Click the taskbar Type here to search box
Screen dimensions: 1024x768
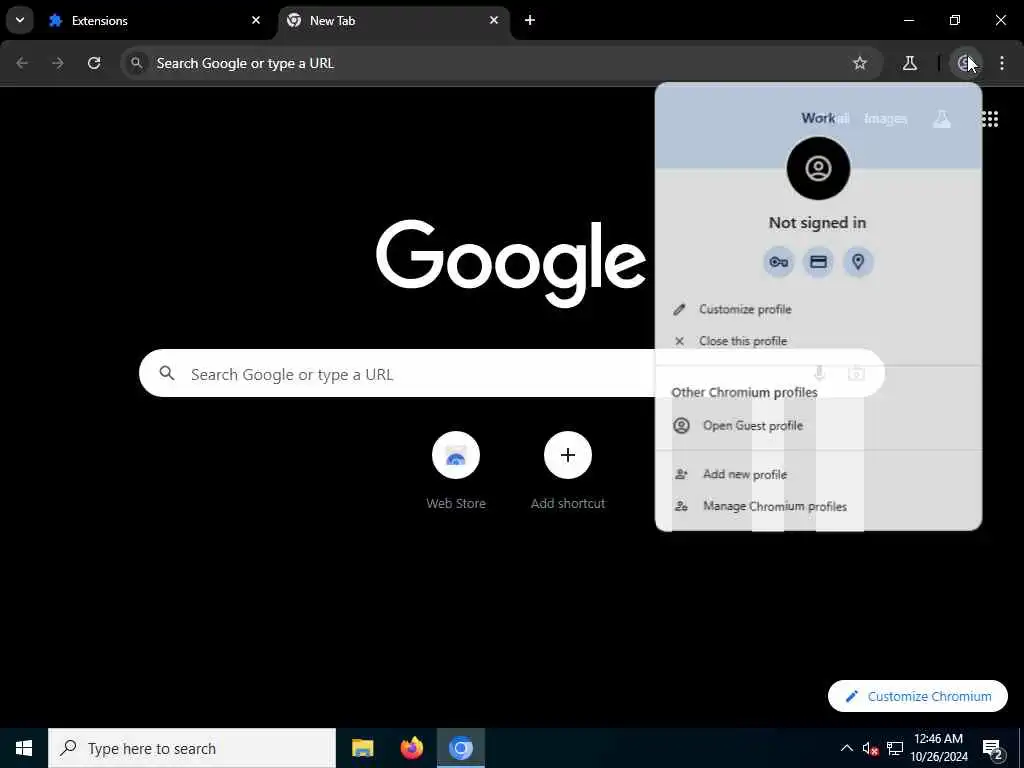[x=192, y=748]
